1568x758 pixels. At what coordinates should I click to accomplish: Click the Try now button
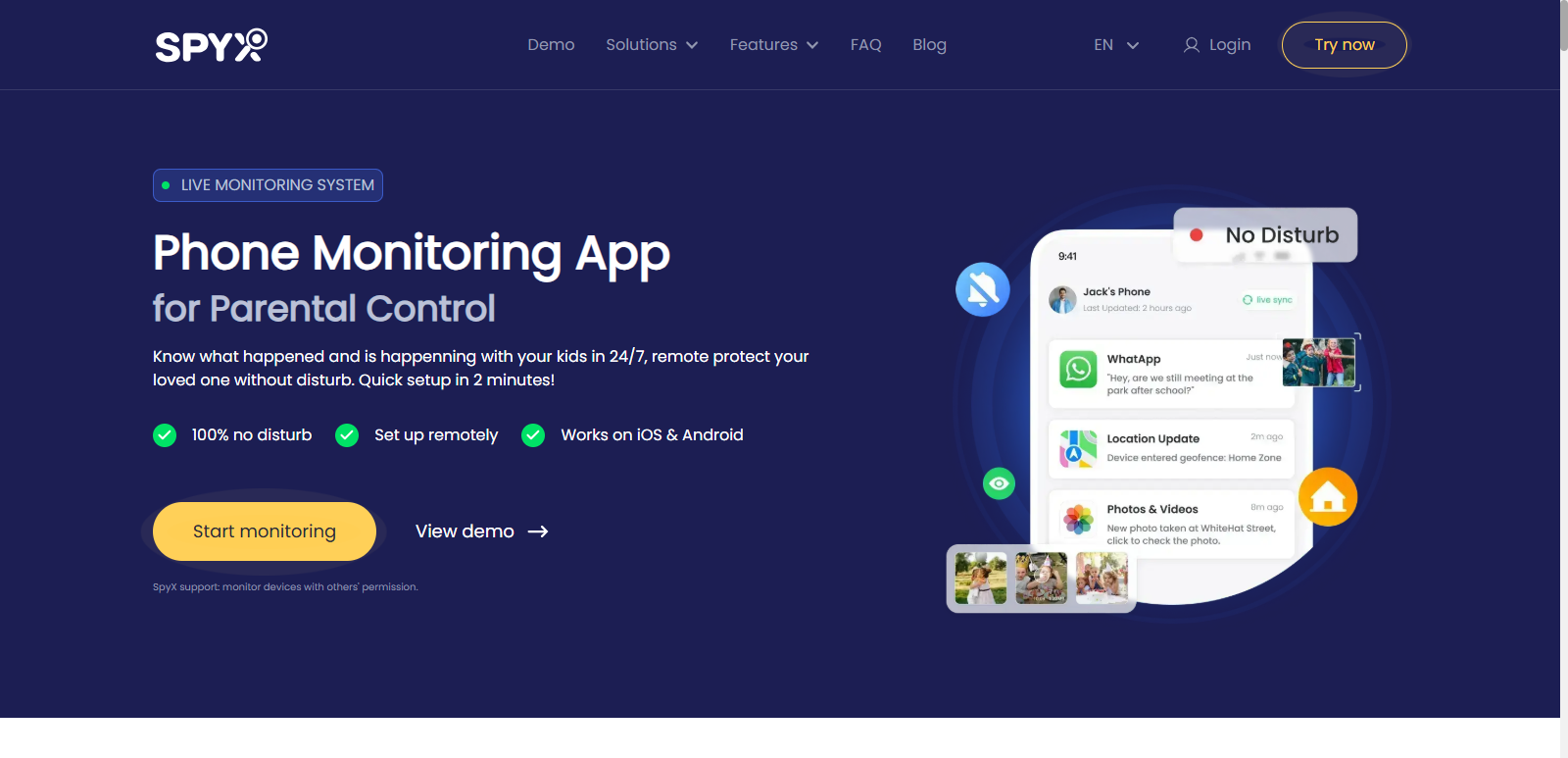[x=1344, y=45]
